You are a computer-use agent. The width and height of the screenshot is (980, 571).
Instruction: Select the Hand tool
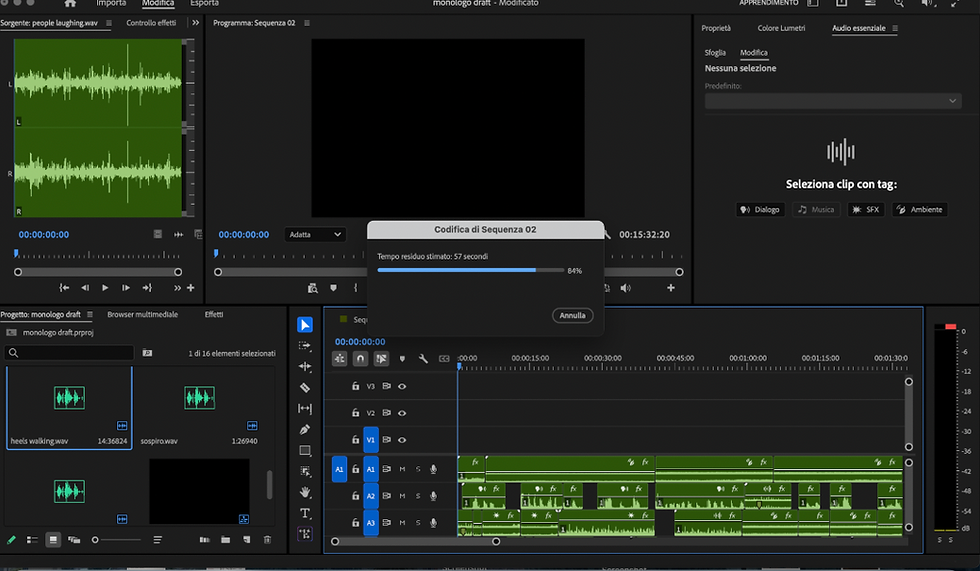[x=305, y=492]
